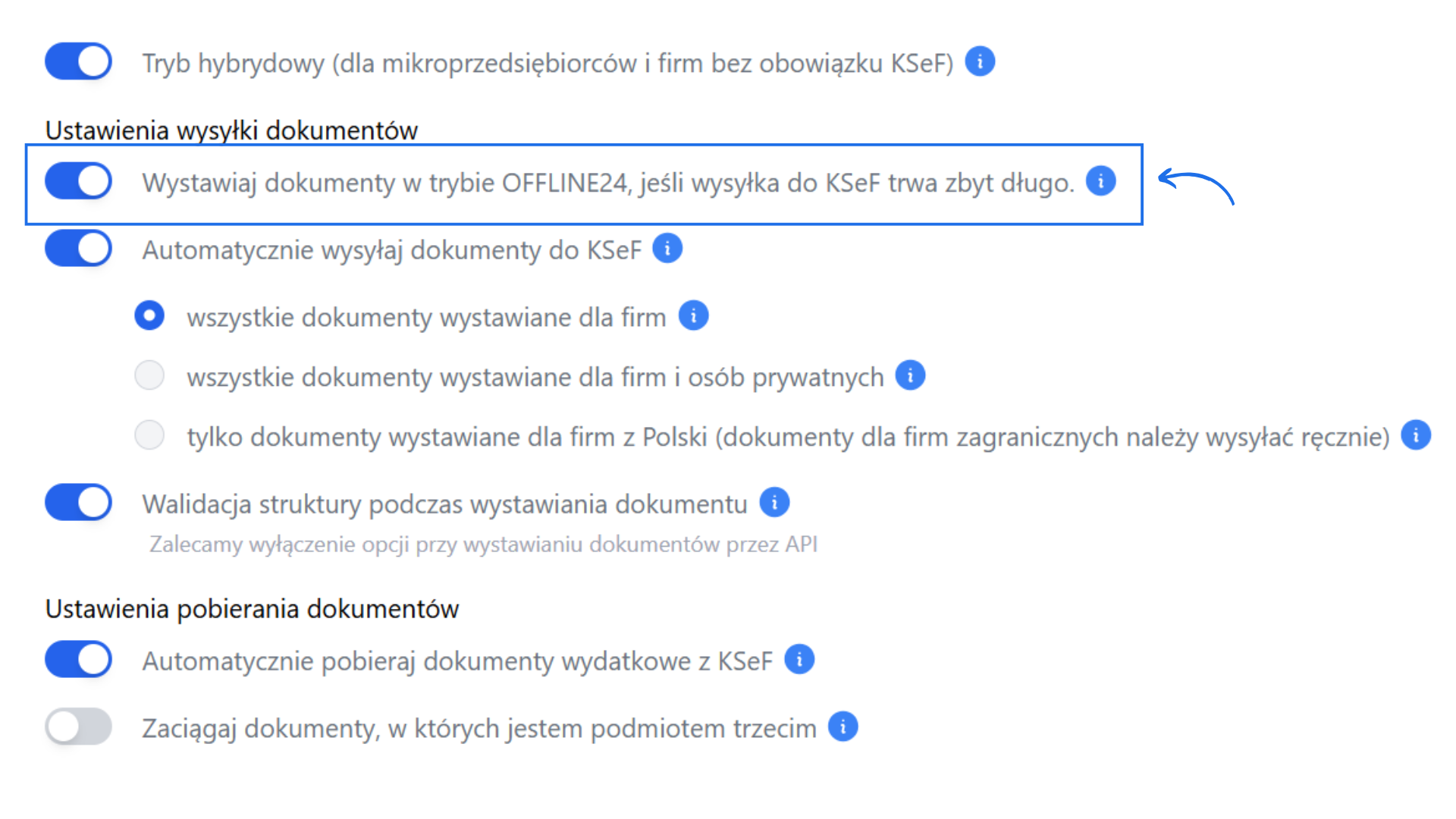Open info about dokumenty dla firm z Polski
Viewport: 1456px width, 819px height.
[1415, 435]
